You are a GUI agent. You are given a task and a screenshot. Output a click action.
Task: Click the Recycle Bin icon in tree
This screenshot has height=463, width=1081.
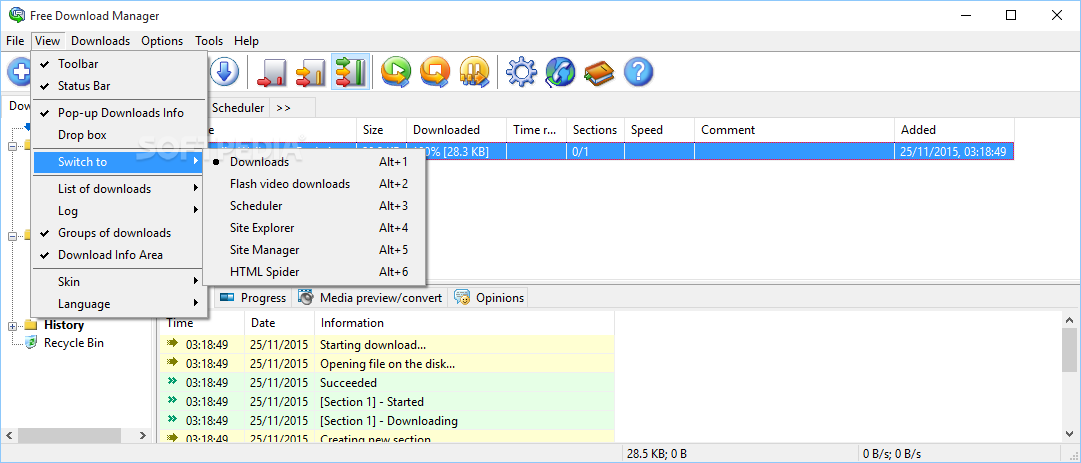coord(31,342)
